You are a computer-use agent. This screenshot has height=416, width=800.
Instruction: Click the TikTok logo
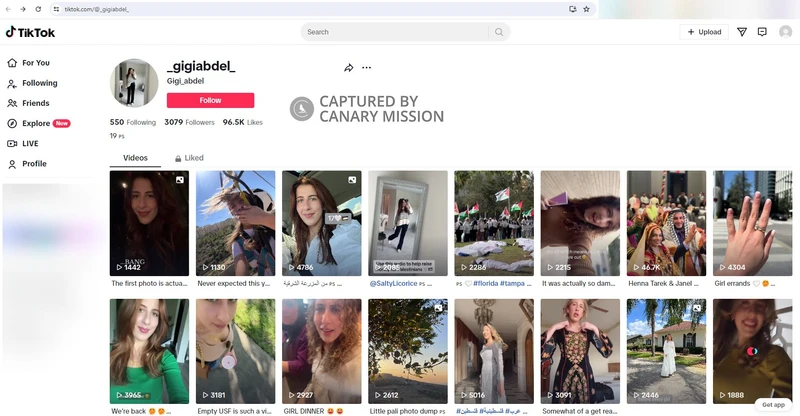pos(30,32)
